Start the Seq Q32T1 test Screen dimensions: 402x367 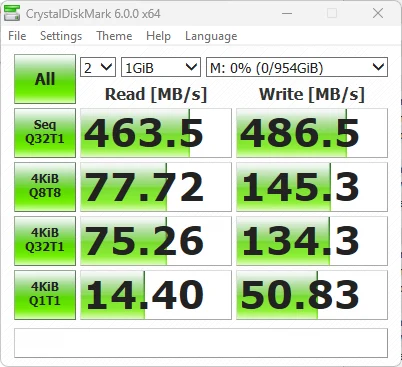pyautogui.click(x=45, y=133)
